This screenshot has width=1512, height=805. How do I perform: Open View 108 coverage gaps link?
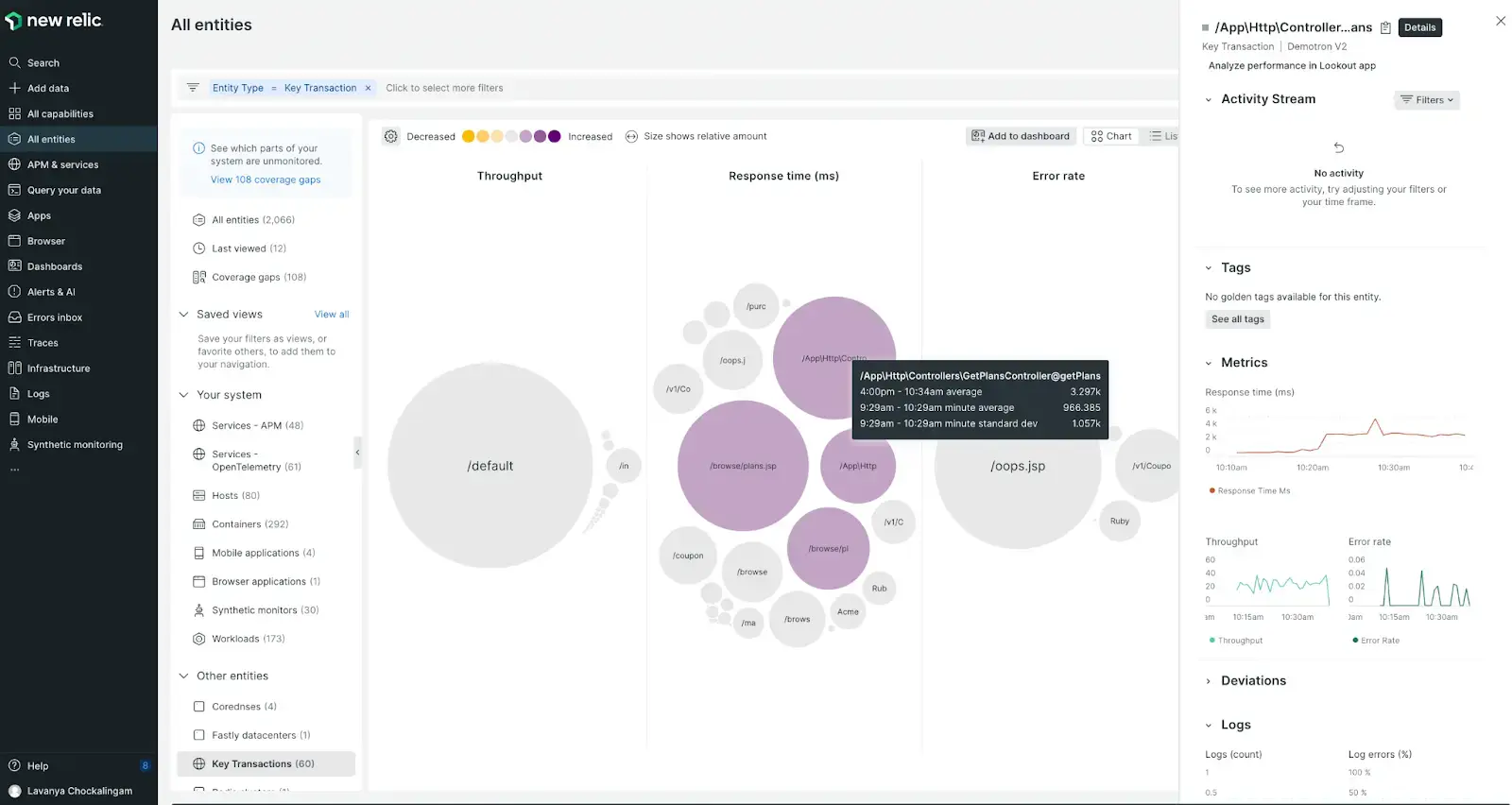point(266,180)
